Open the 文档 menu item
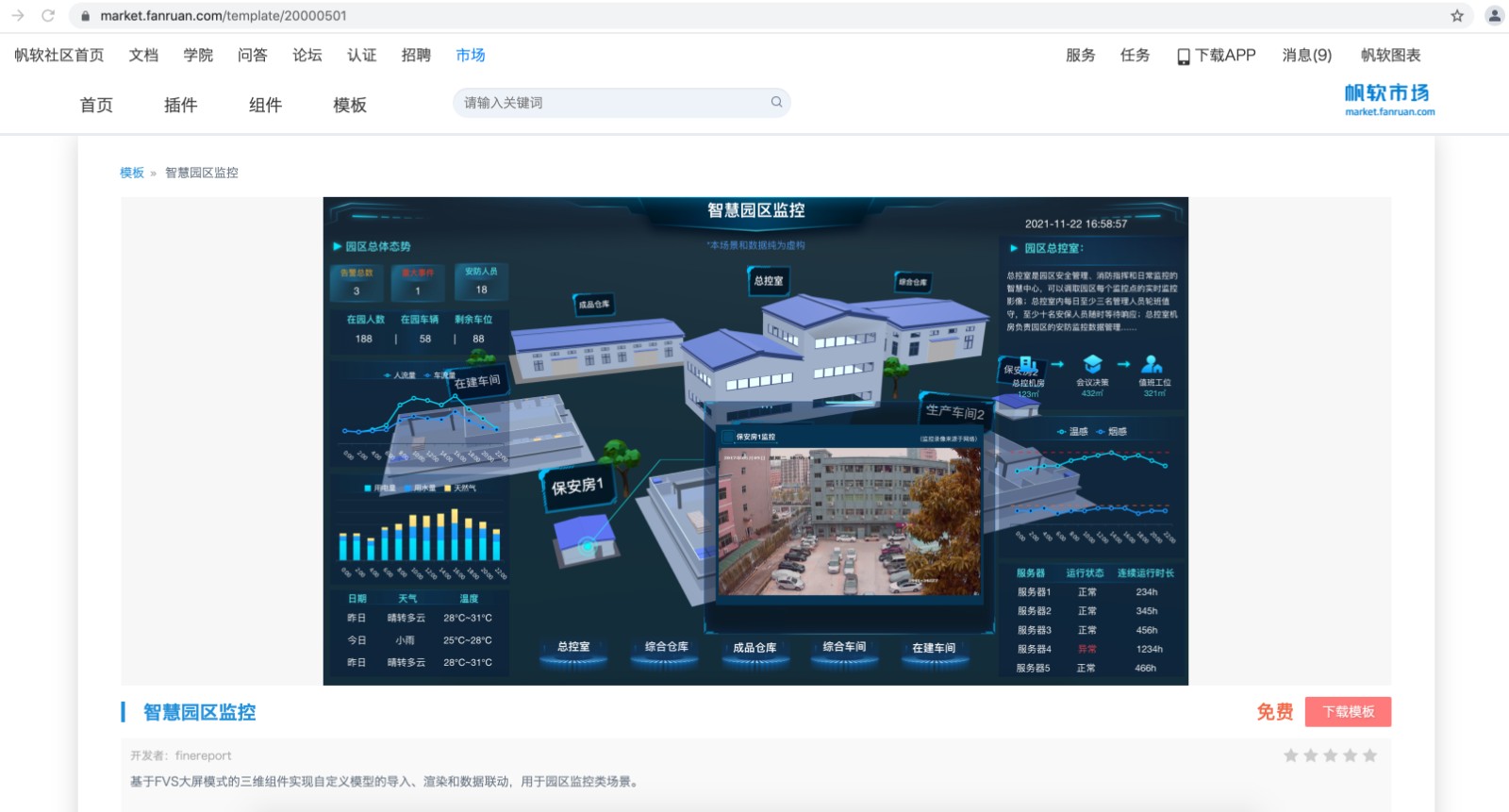Screen dimensions: 1509x812 (143, 56)
